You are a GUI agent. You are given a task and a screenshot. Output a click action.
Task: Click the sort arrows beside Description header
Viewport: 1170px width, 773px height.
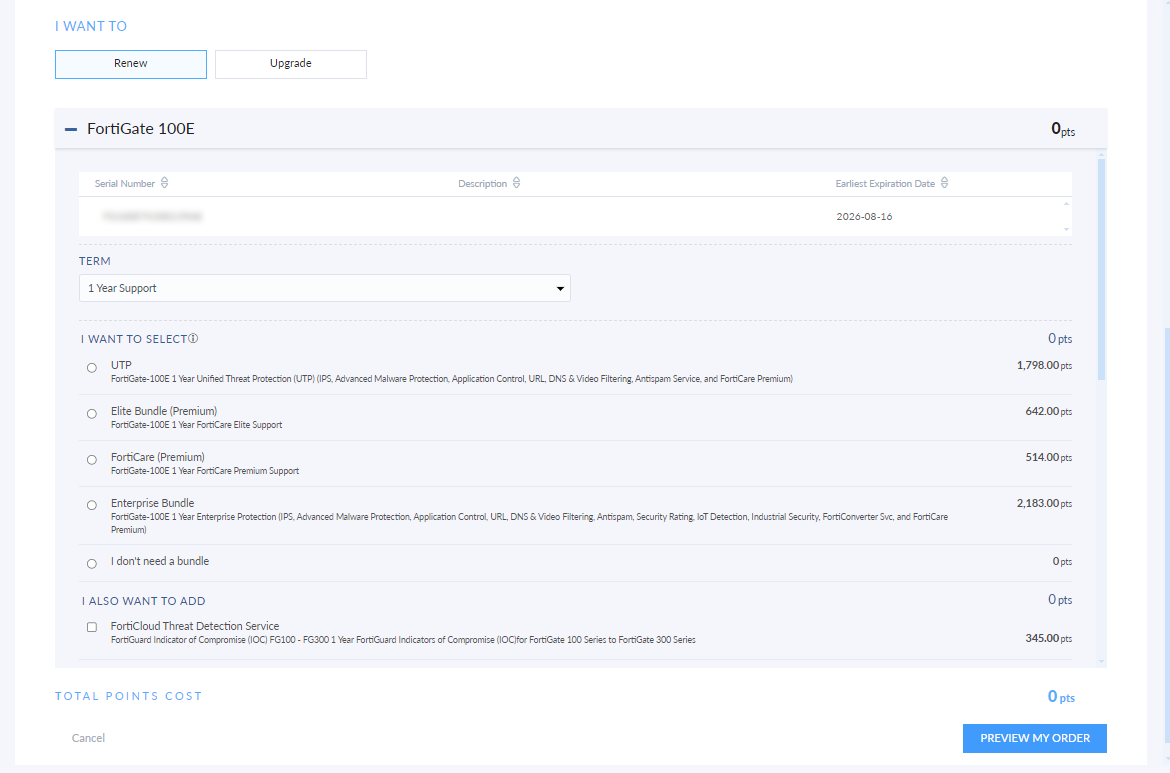pos(516,182)
